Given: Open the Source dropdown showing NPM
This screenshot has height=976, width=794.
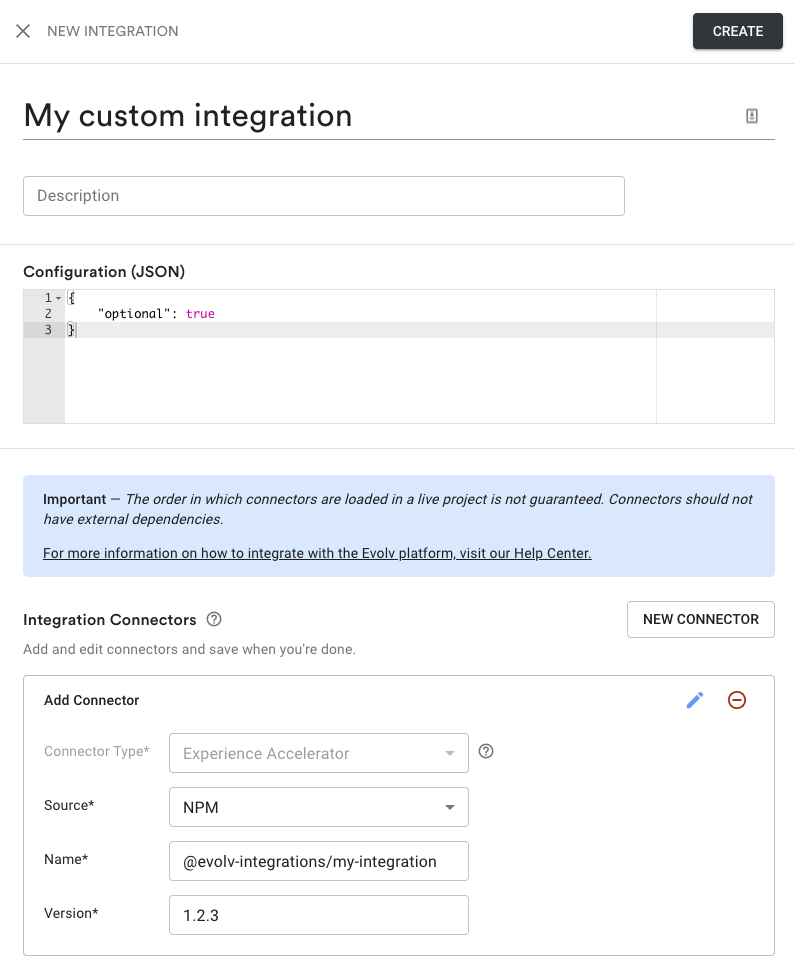Looking at the screenshot, I should coord(319,807).
